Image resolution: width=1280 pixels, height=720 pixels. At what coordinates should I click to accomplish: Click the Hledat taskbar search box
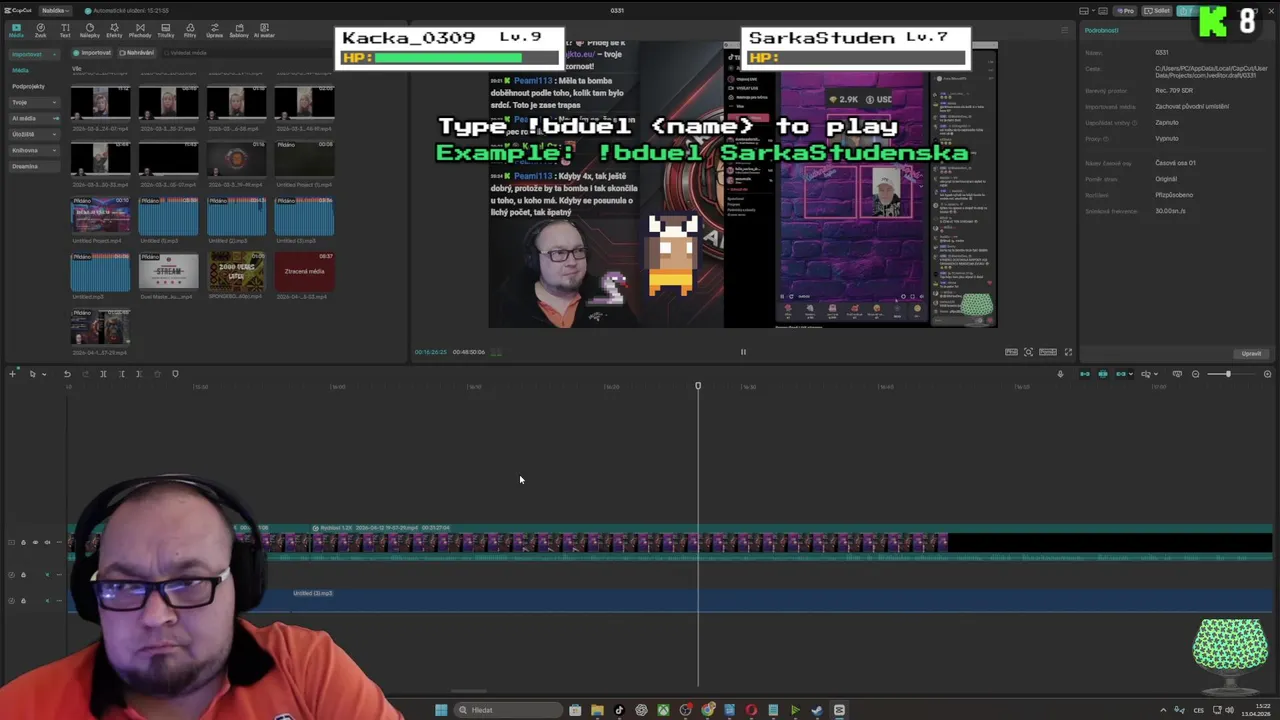click(508, 710)
